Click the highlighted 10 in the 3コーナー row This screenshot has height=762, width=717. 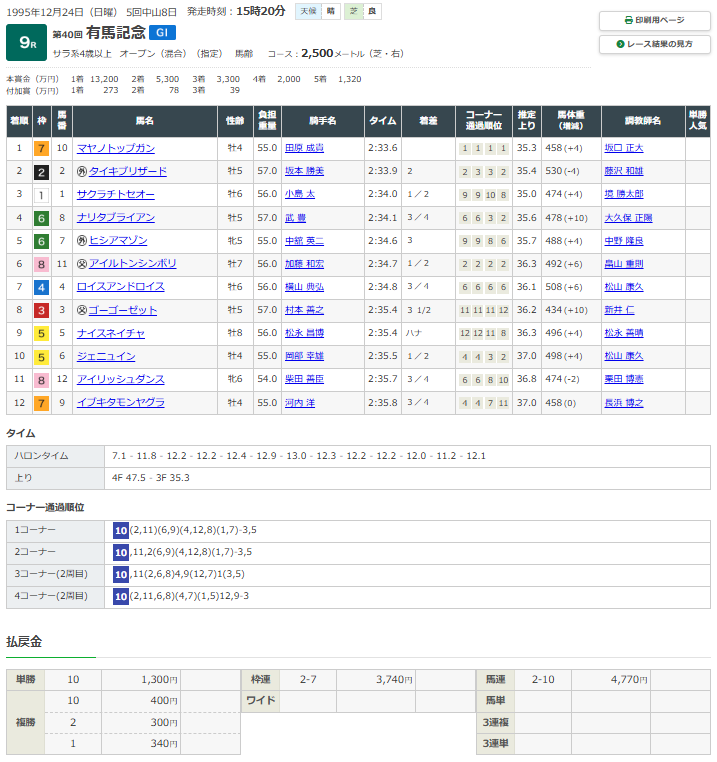click(x=121, y=574)
